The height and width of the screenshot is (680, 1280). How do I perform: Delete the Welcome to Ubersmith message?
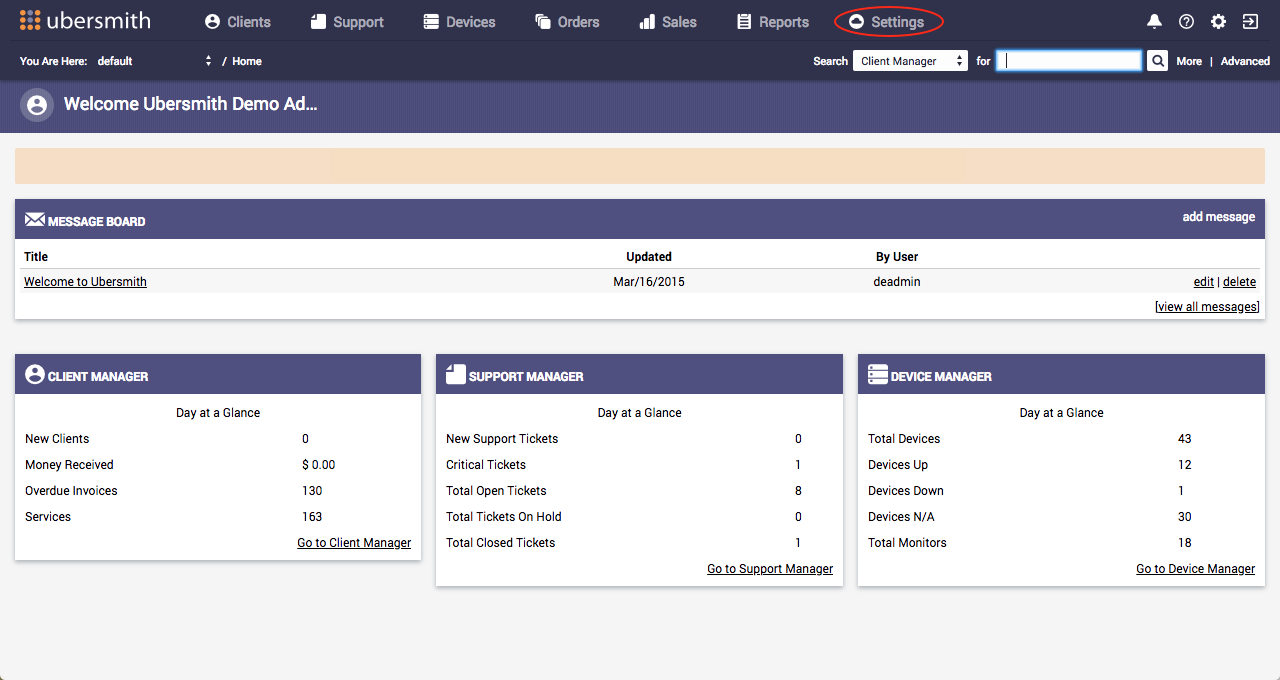tap(1240, 282)
